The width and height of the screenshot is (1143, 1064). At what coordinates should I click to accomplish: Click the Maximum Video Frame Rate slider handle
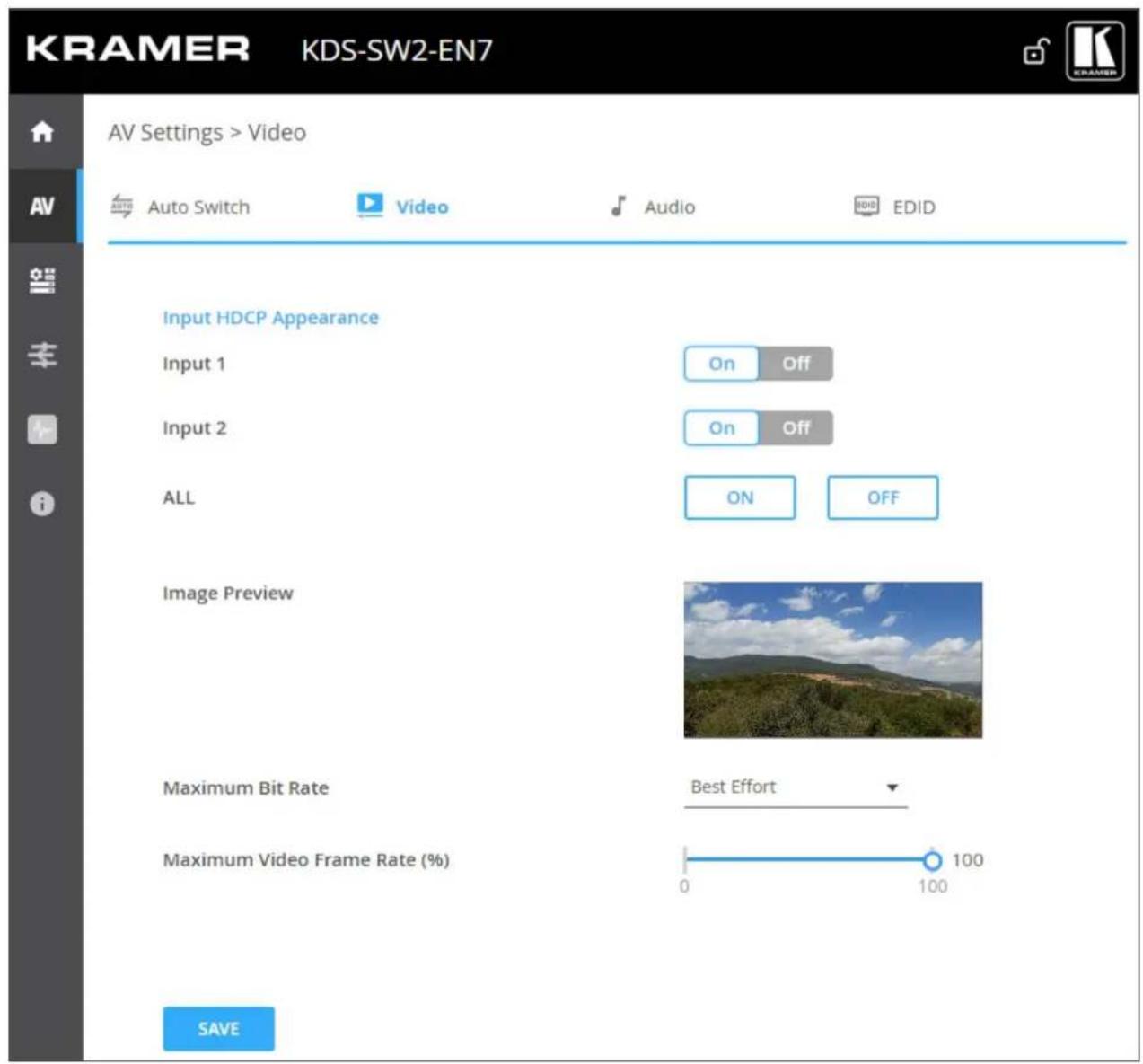click(932, 860)
